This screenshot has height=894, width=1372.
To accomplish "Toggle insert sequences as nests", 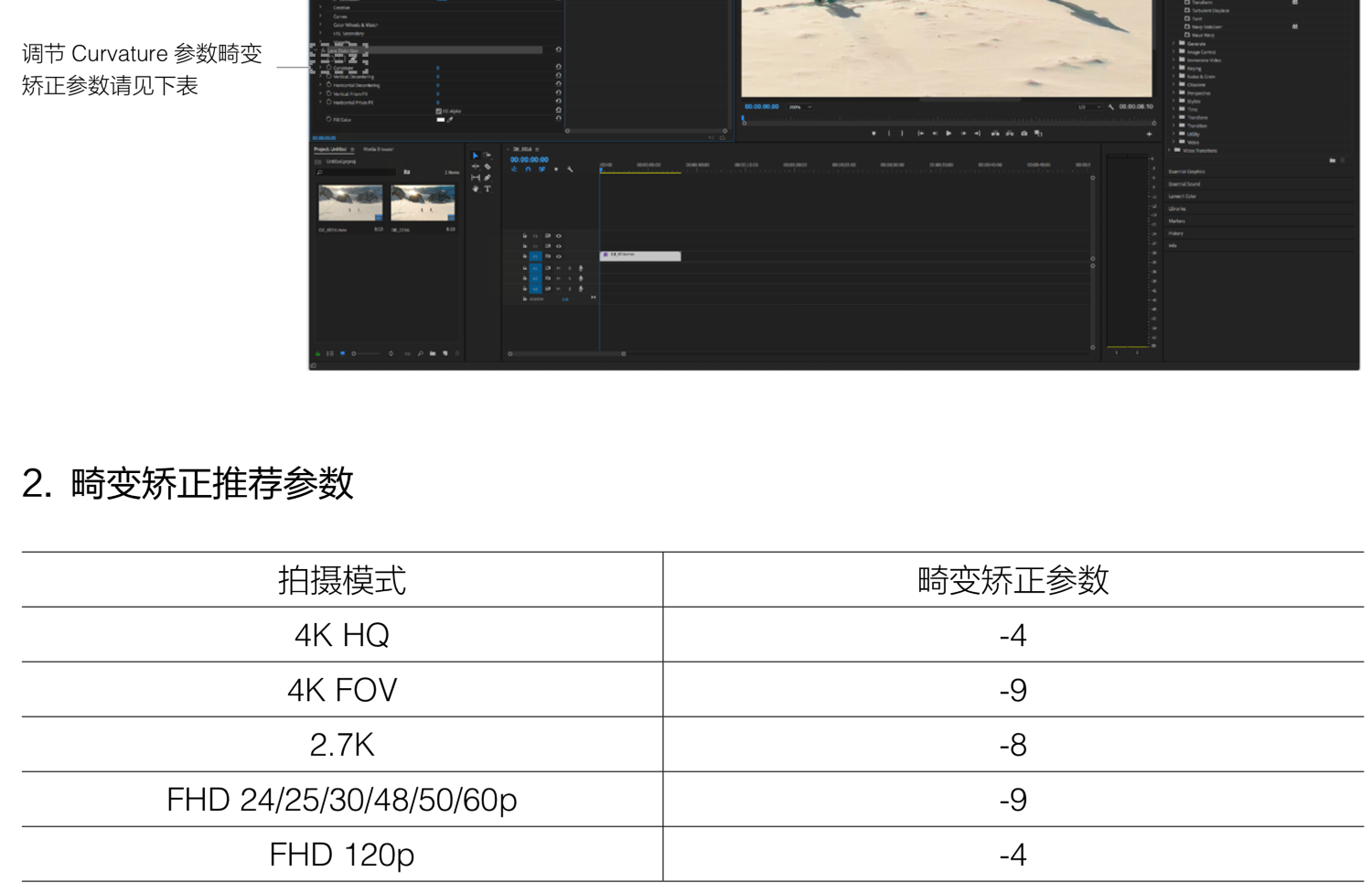I will pos(514,169).
